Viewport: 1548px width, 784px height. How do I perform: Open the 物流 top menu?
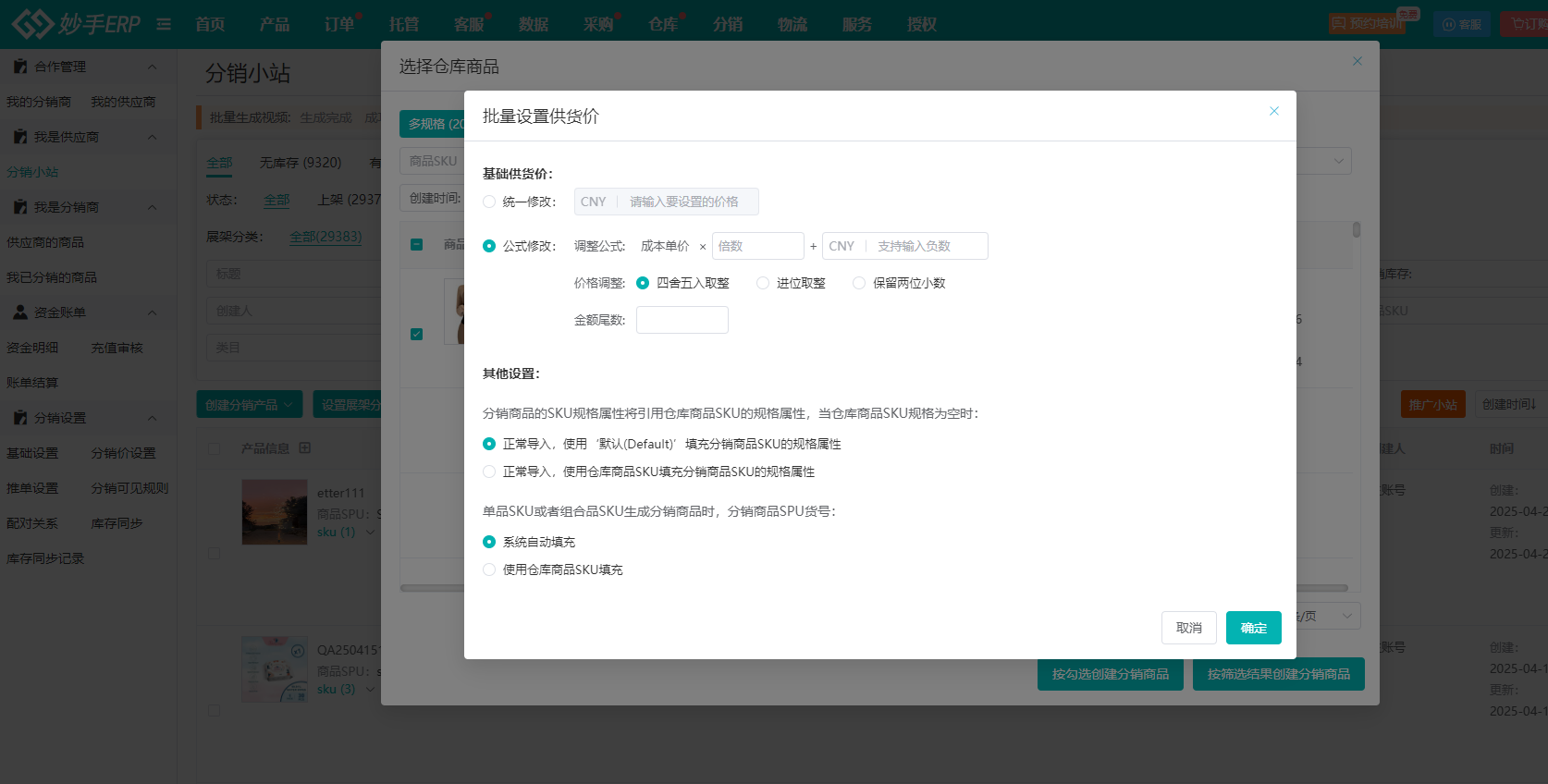pos(792,24)
